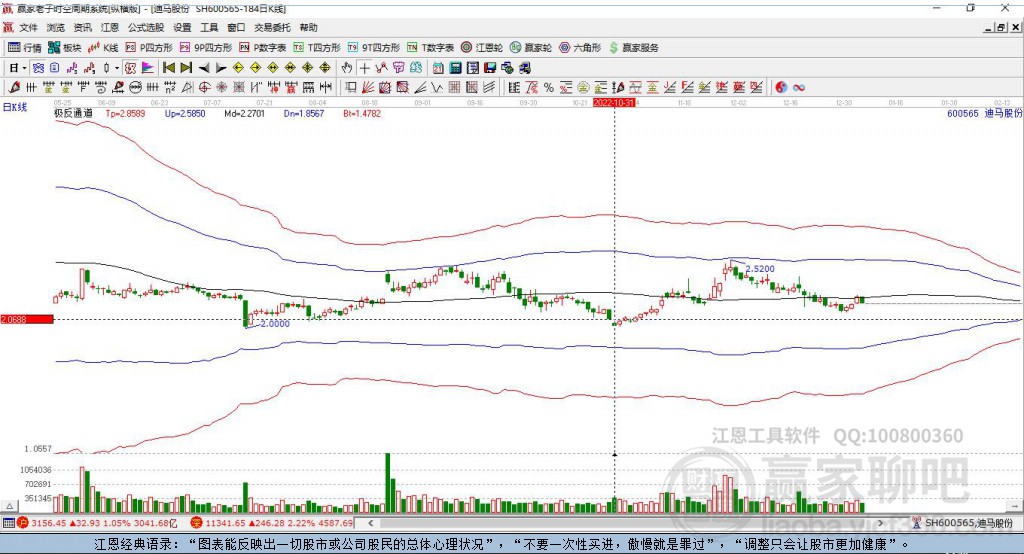Click the P四方形 square chart icon
This screenshot has height=554, width=1024.
pyautogui.click(x=148, y=47)
